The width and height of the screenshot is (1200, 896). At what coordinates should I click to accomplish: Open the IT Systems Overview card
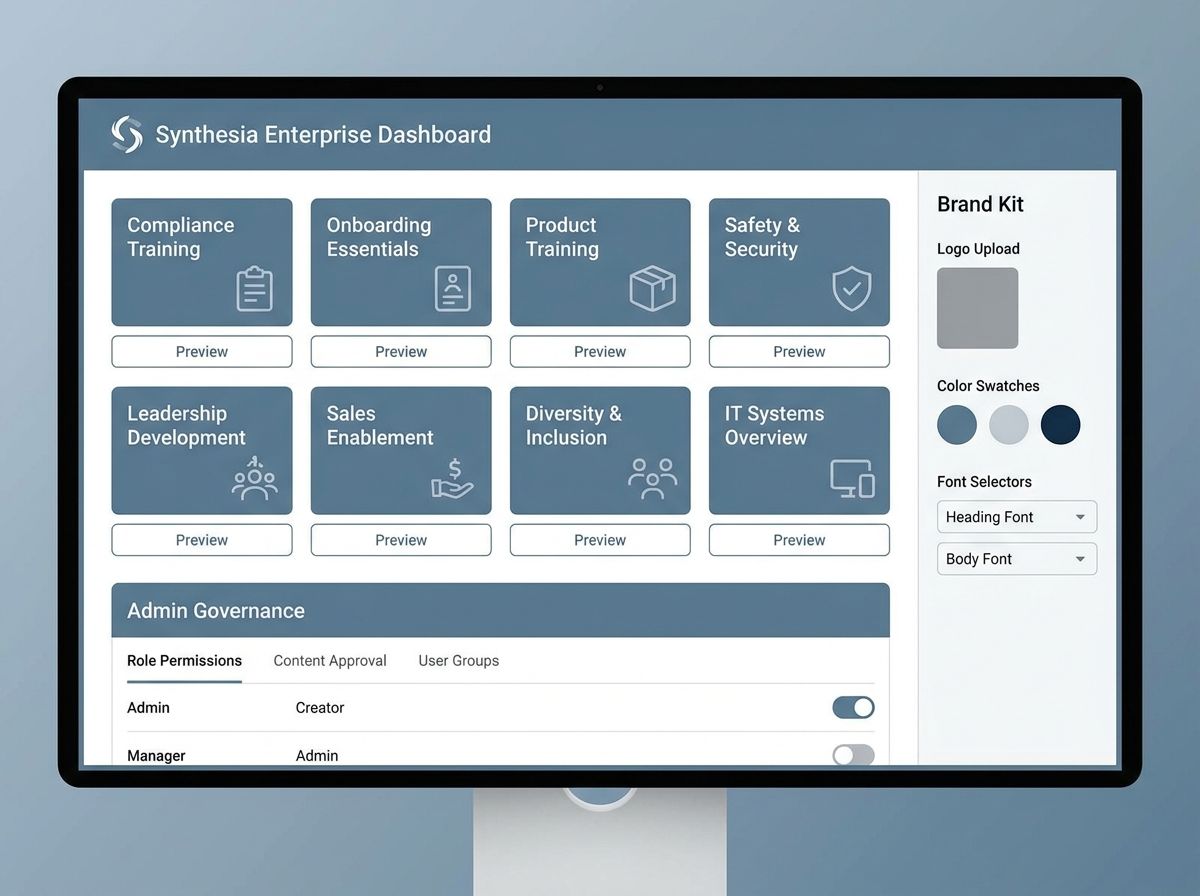click(x=799, y=451)
